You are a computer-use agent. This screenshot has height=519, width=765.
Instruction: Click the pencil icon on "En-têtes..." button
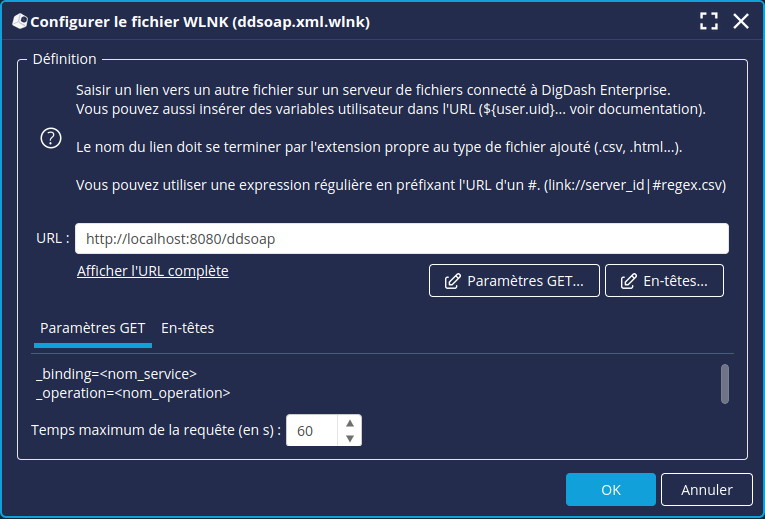pyautogui.click(x=628, y=281)
